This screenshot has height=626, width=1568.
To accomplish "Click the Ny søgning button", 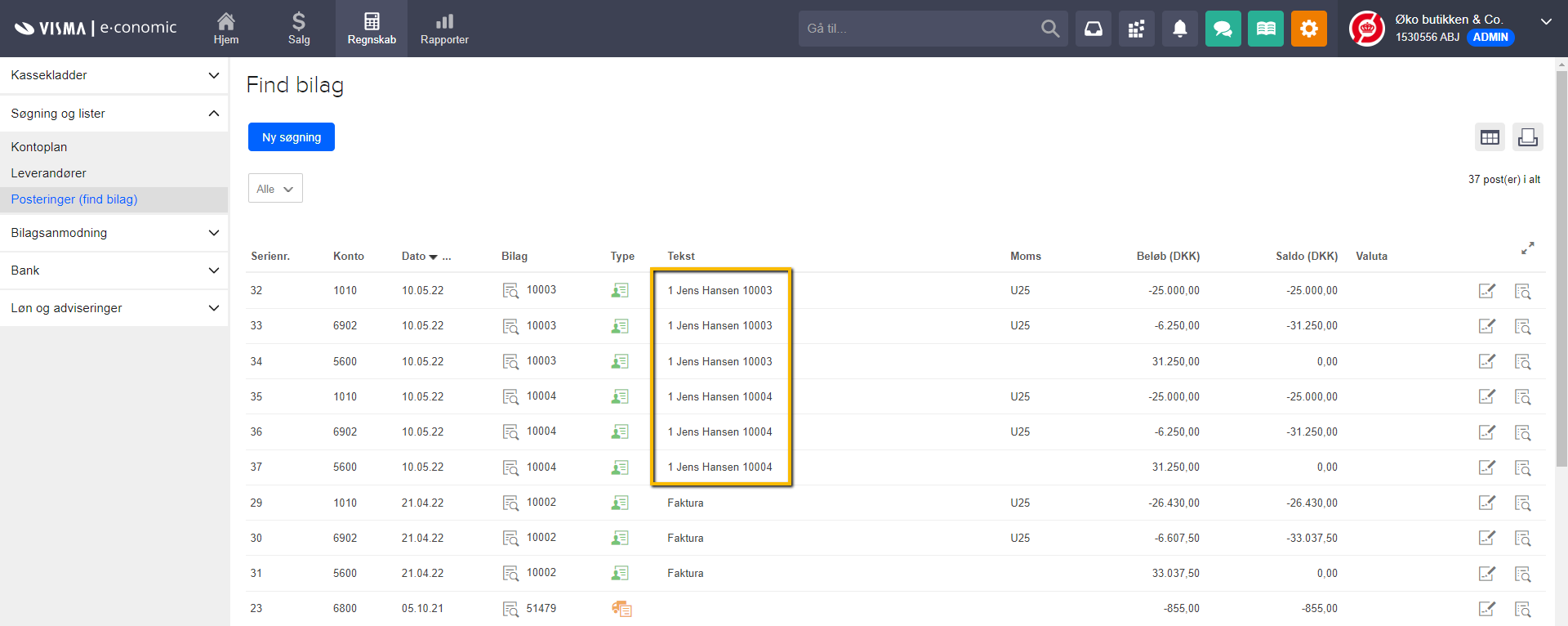I will [x=292, y=137].
